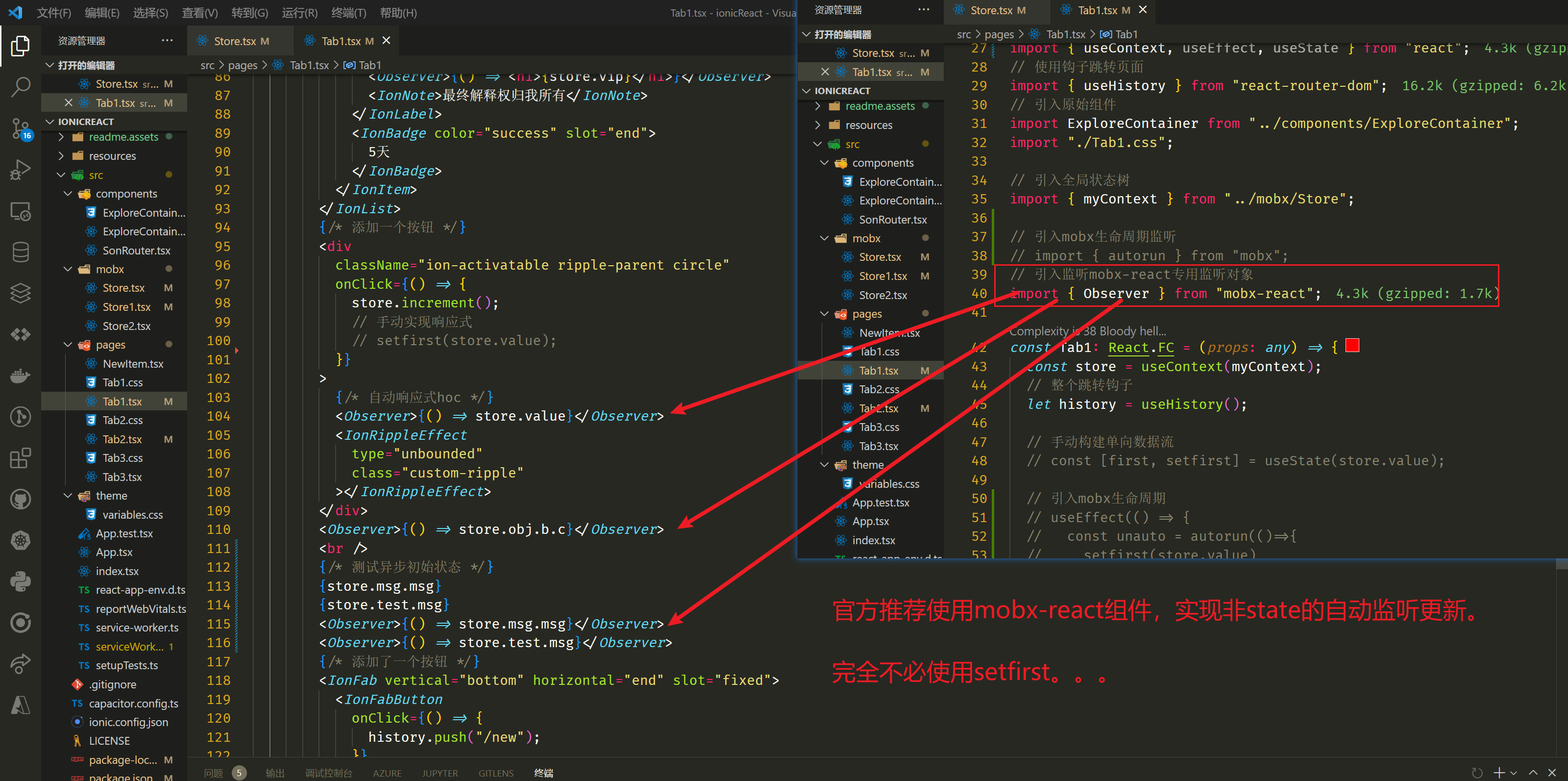Screen dimensions: 1568x781
Task: Open the Extensions view icon
Action: click(x=20, y=458)
